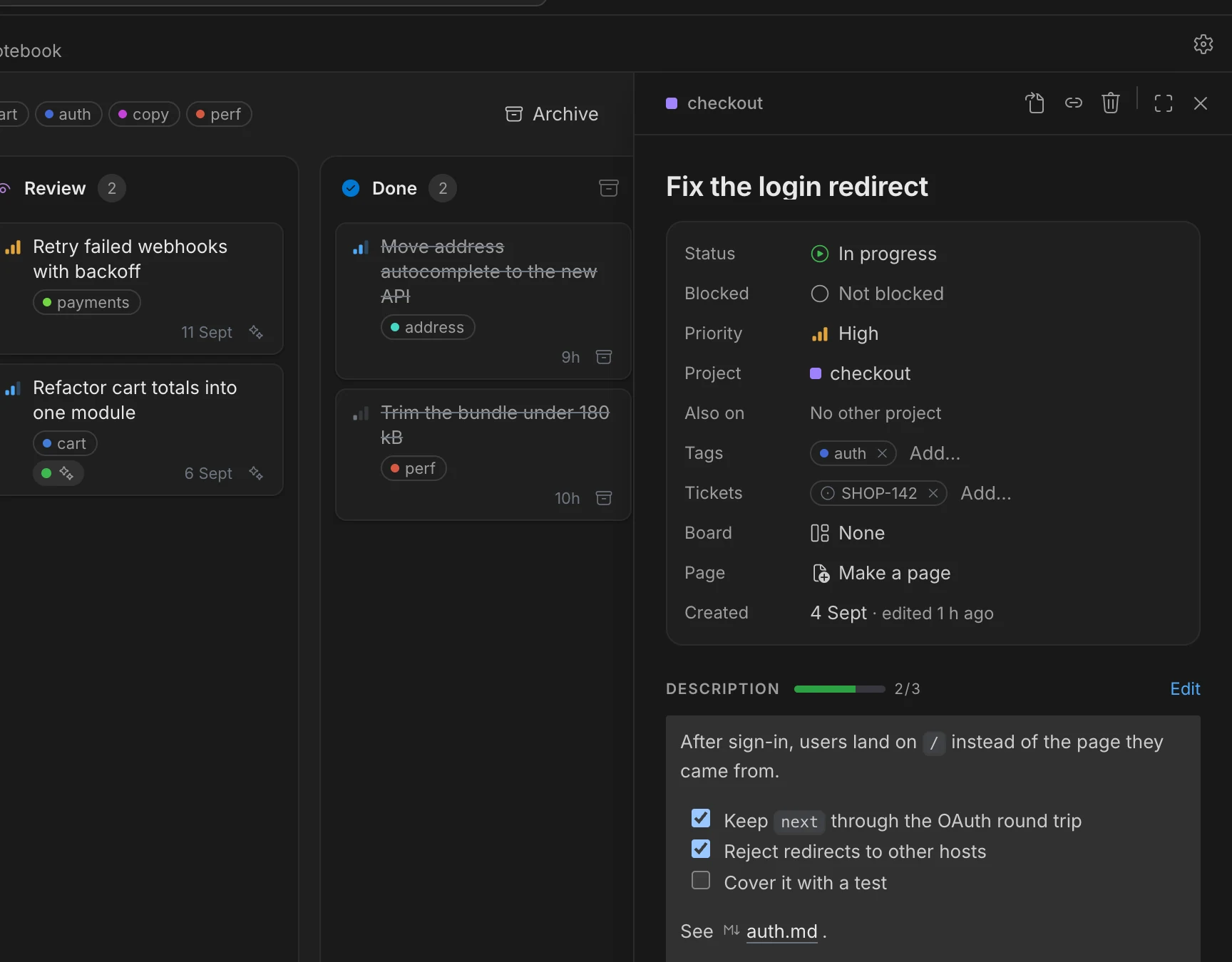Click the export/share icon in detail header
Image resolution: width=1232 pixels, height=962 pixels.
1035,103
